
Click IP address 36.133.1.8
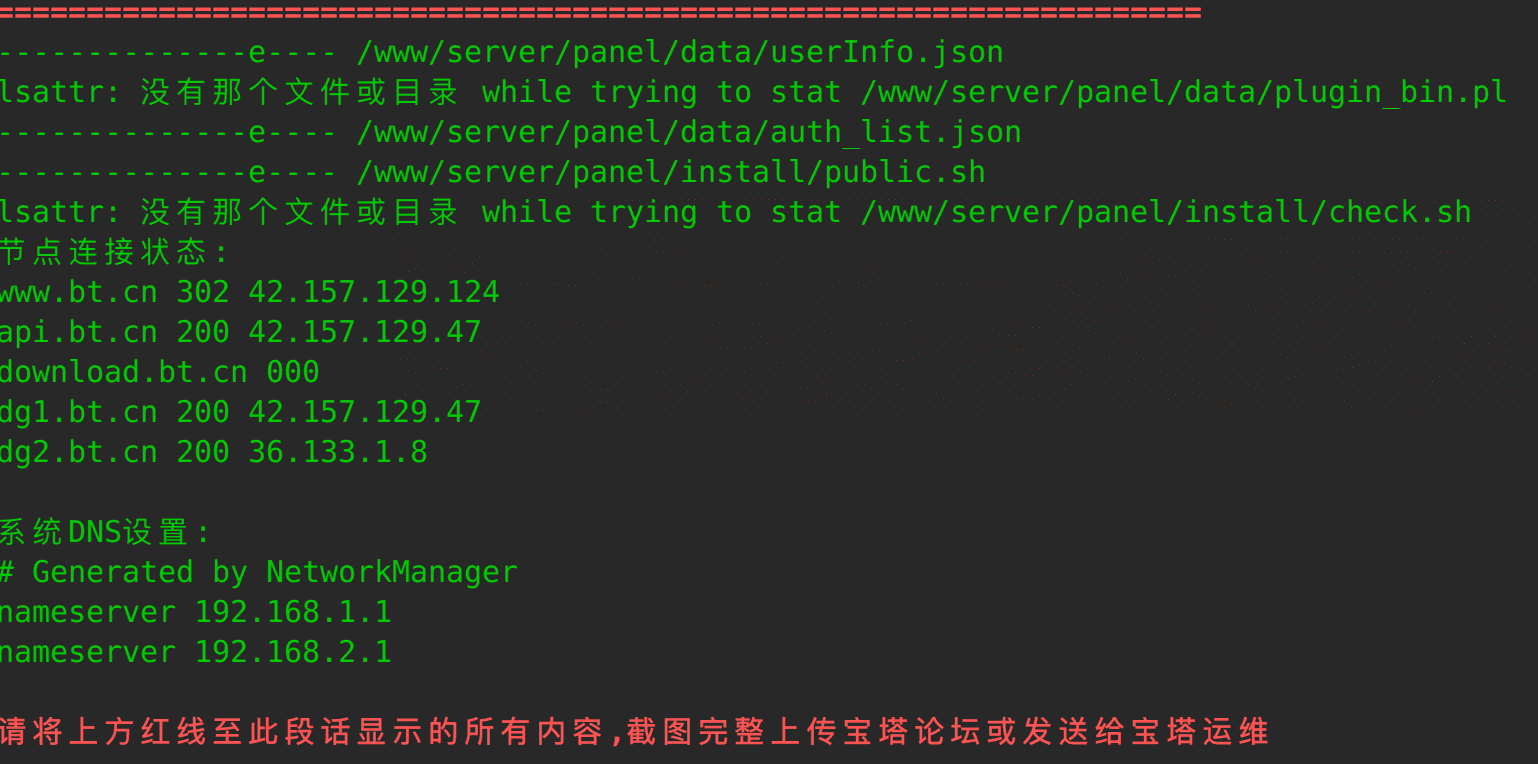pos(338,452)
